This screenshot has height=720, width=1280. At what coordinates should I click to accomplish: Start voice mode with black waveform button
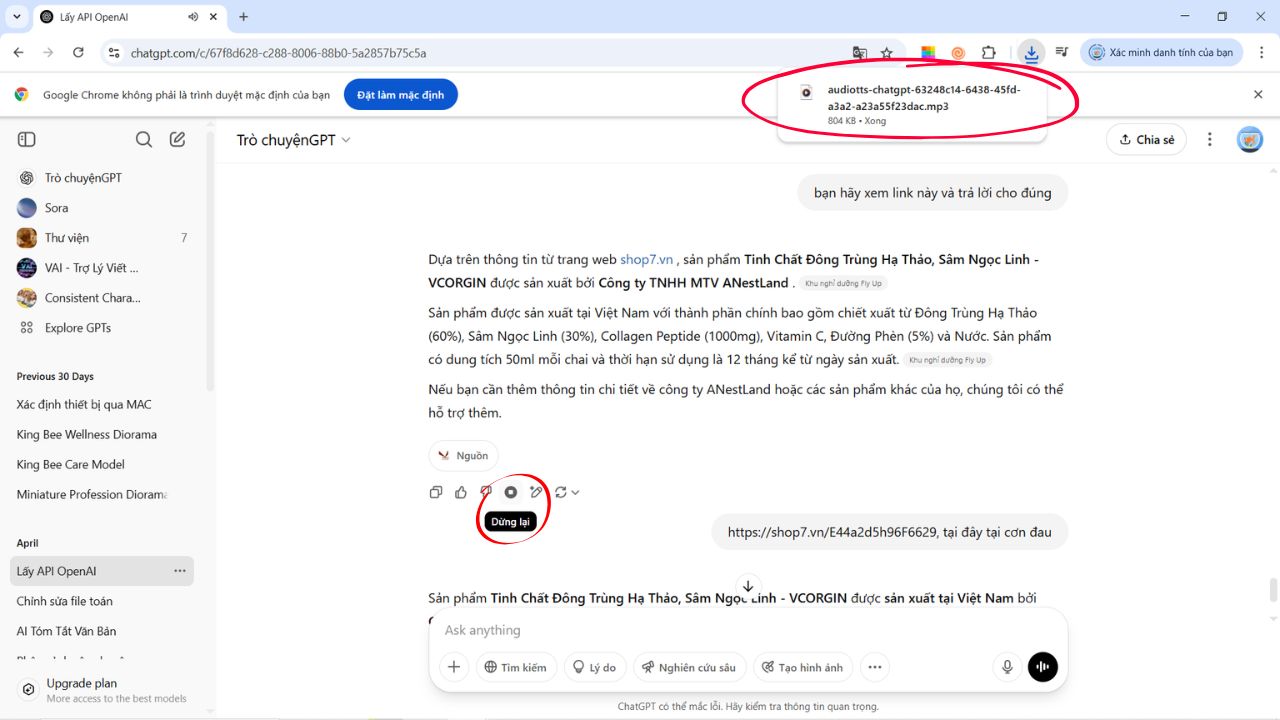pyautogui.click(x=1043, y=667)
